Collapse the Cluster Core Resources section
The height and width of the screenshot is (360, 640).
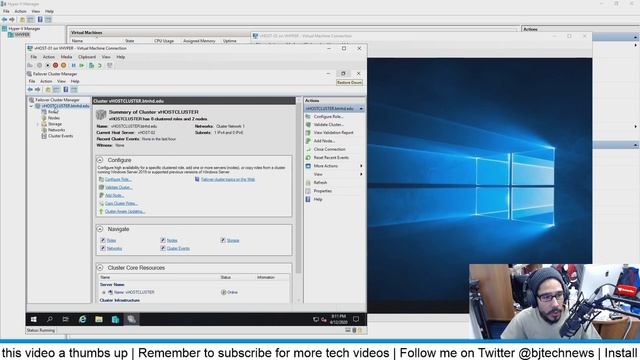tap(100, 268)
